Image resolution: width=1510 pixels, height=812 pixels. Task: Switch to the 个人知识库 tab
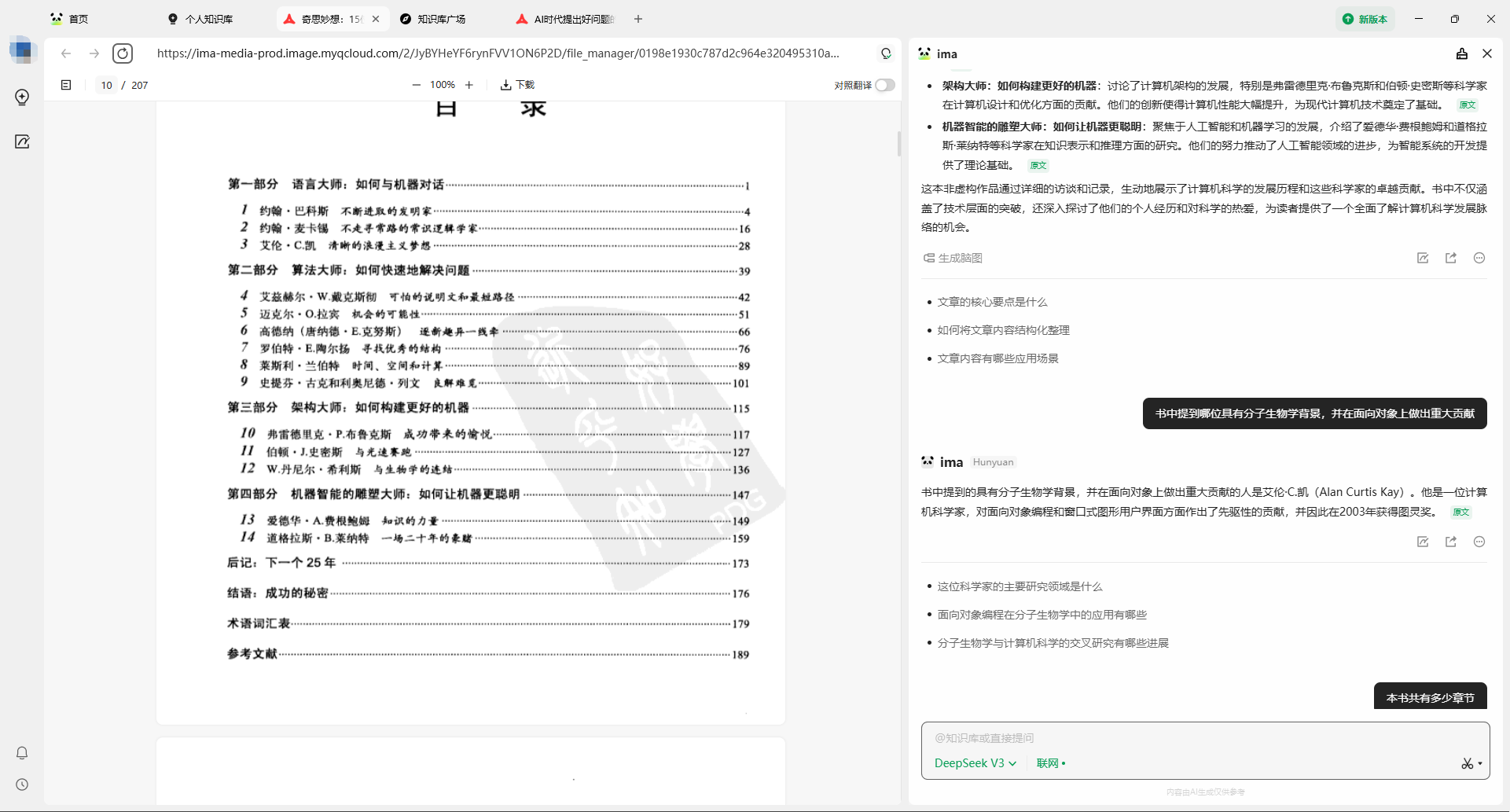208,19
